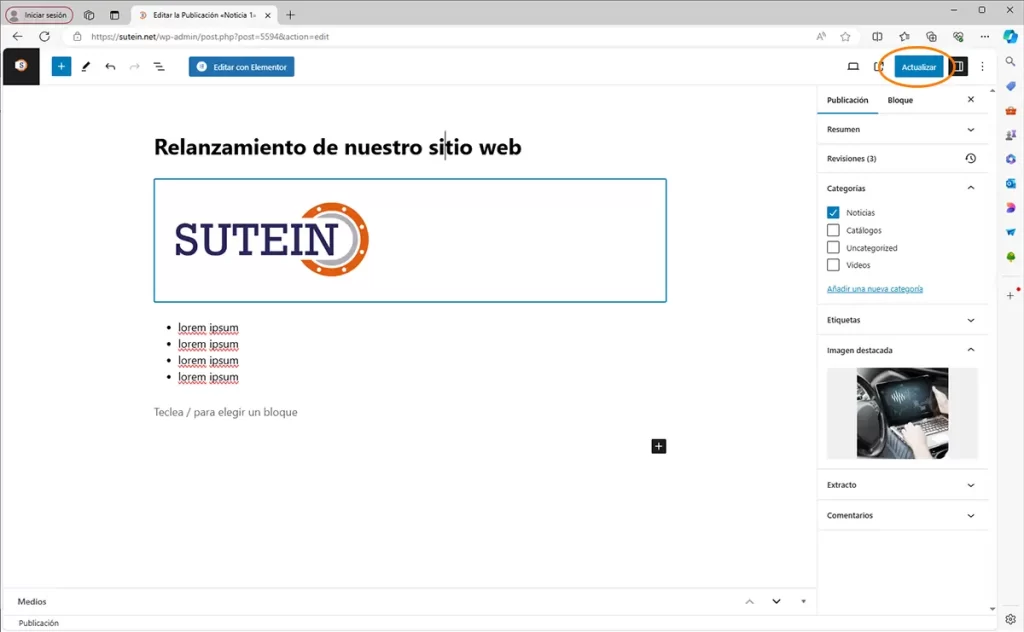
Task: Add this page to favorites star
Action: pyautogui.click(x=845, y=37)
